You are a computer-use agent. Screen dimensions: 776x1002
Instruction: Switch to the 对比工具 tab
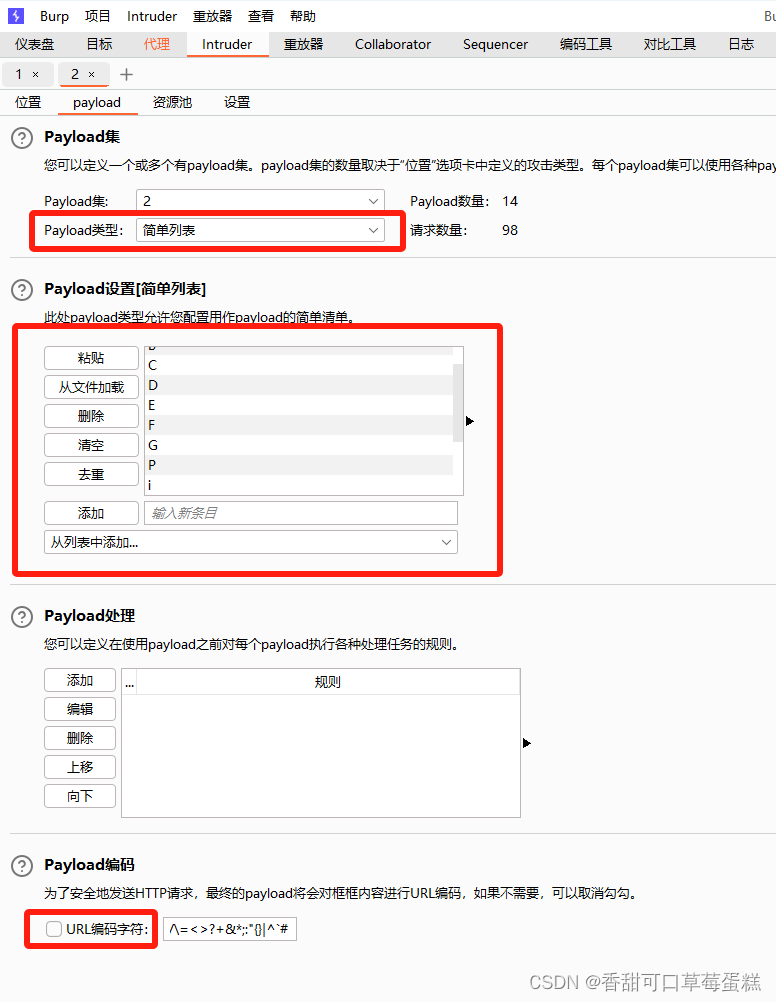670,44
